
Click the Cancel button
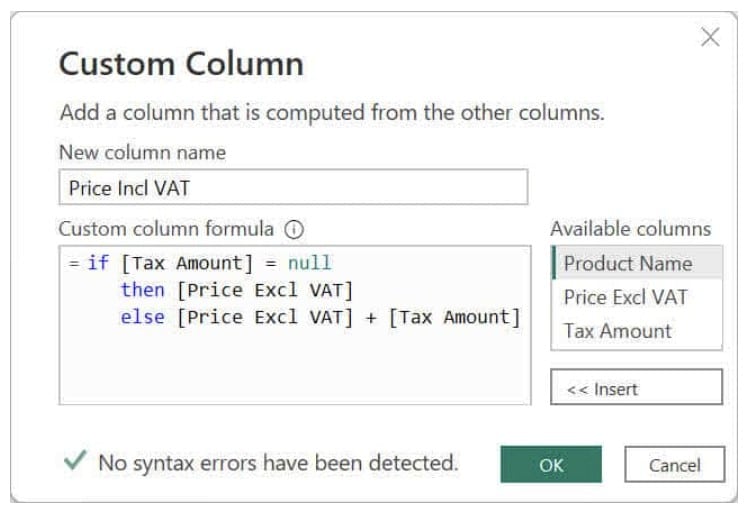[674, 464]
